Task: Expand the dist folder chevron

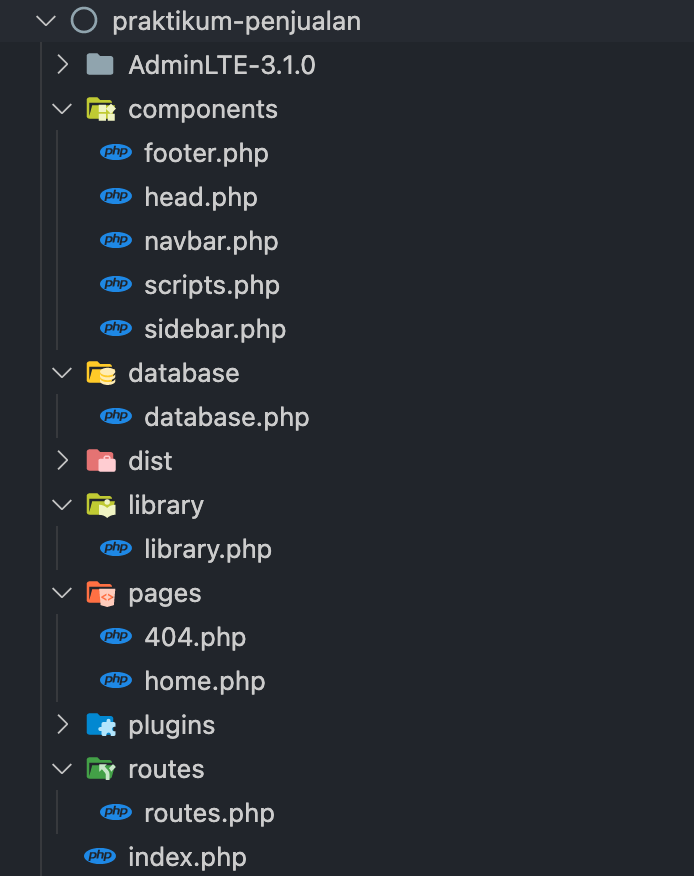Action: [x=62, y=460]
